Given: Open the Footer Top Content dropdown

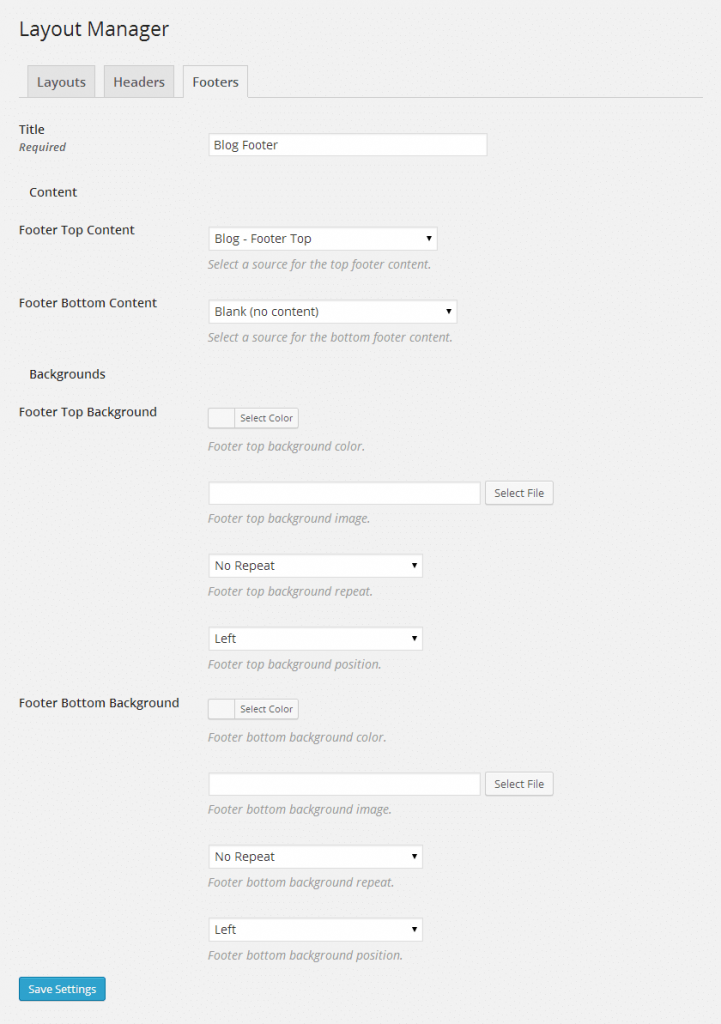Looking at the screenshot, I should pos(322,238).
